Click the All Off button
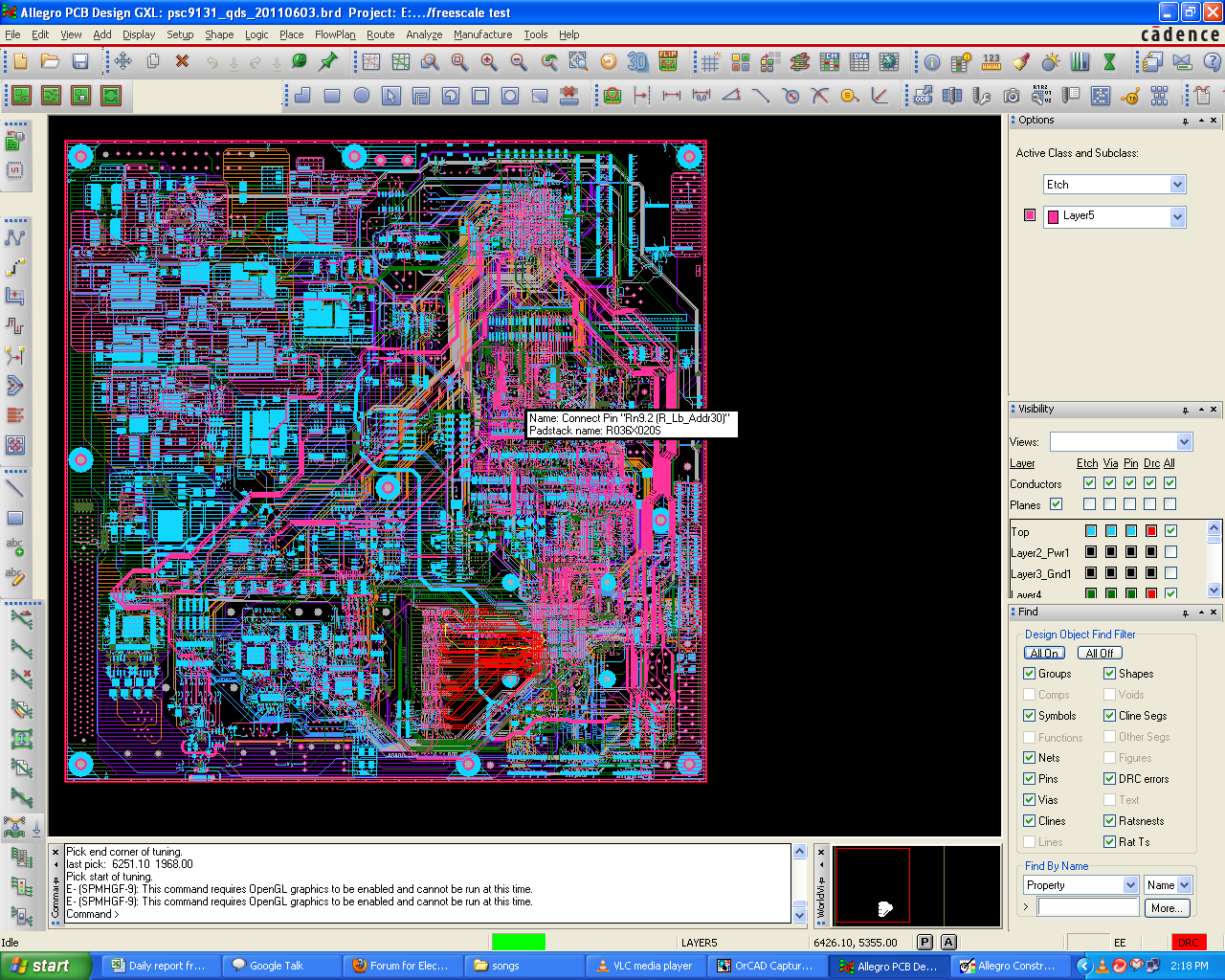1225x980 pixels. tap(1100, 653)
